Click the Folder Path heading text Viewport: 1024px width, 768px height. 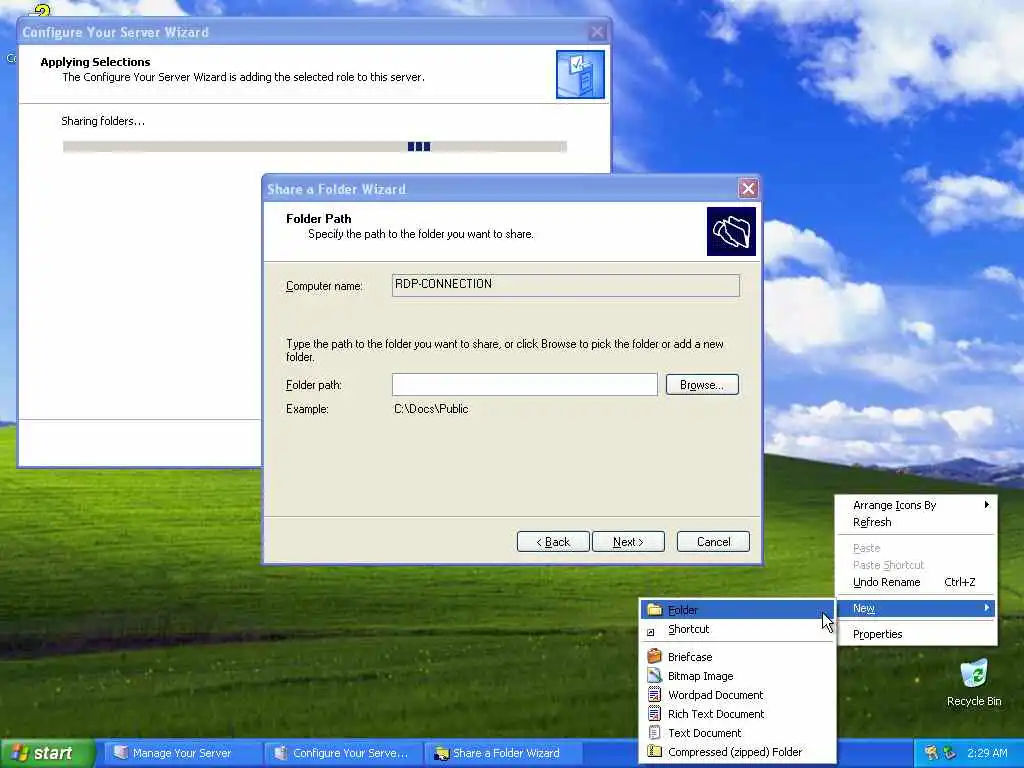319,219
